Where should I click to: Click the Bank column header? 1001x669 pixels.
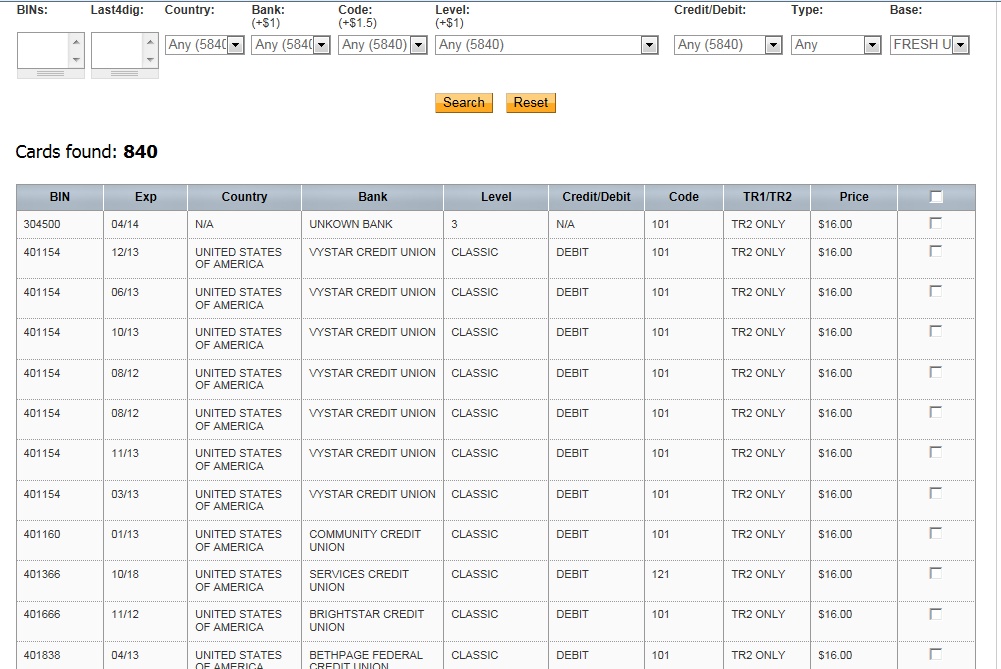coord(373,197)
